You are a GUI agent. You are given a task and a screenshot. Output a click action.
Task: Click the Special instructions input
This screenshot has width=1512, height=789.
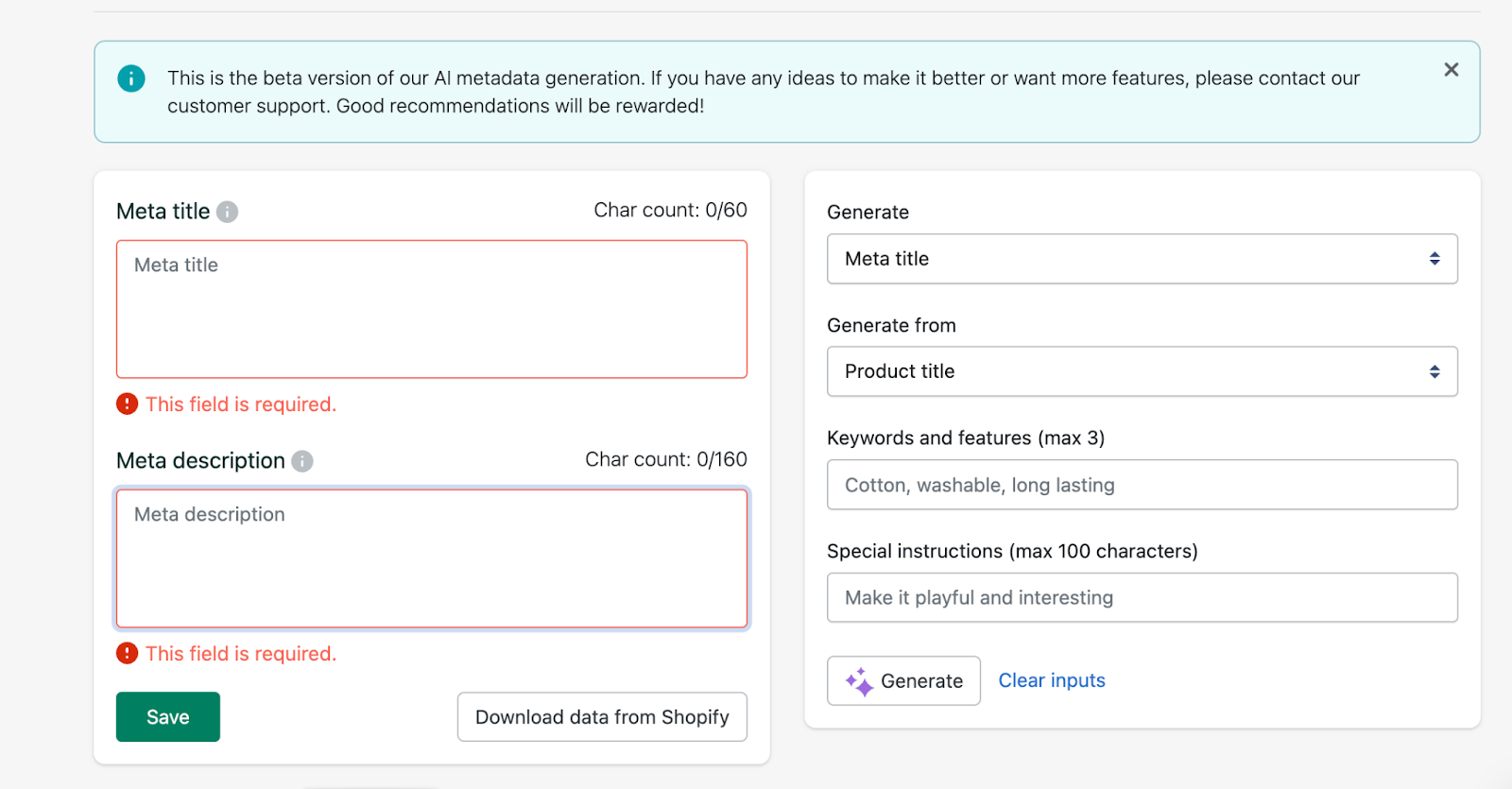pos(1143,597)
